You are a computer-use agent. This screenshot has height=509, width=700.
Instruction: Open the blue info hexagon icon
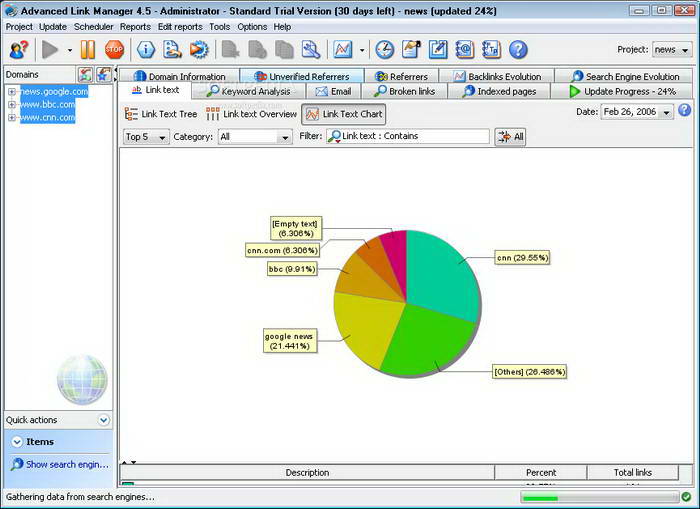click(x=146, y=50)
